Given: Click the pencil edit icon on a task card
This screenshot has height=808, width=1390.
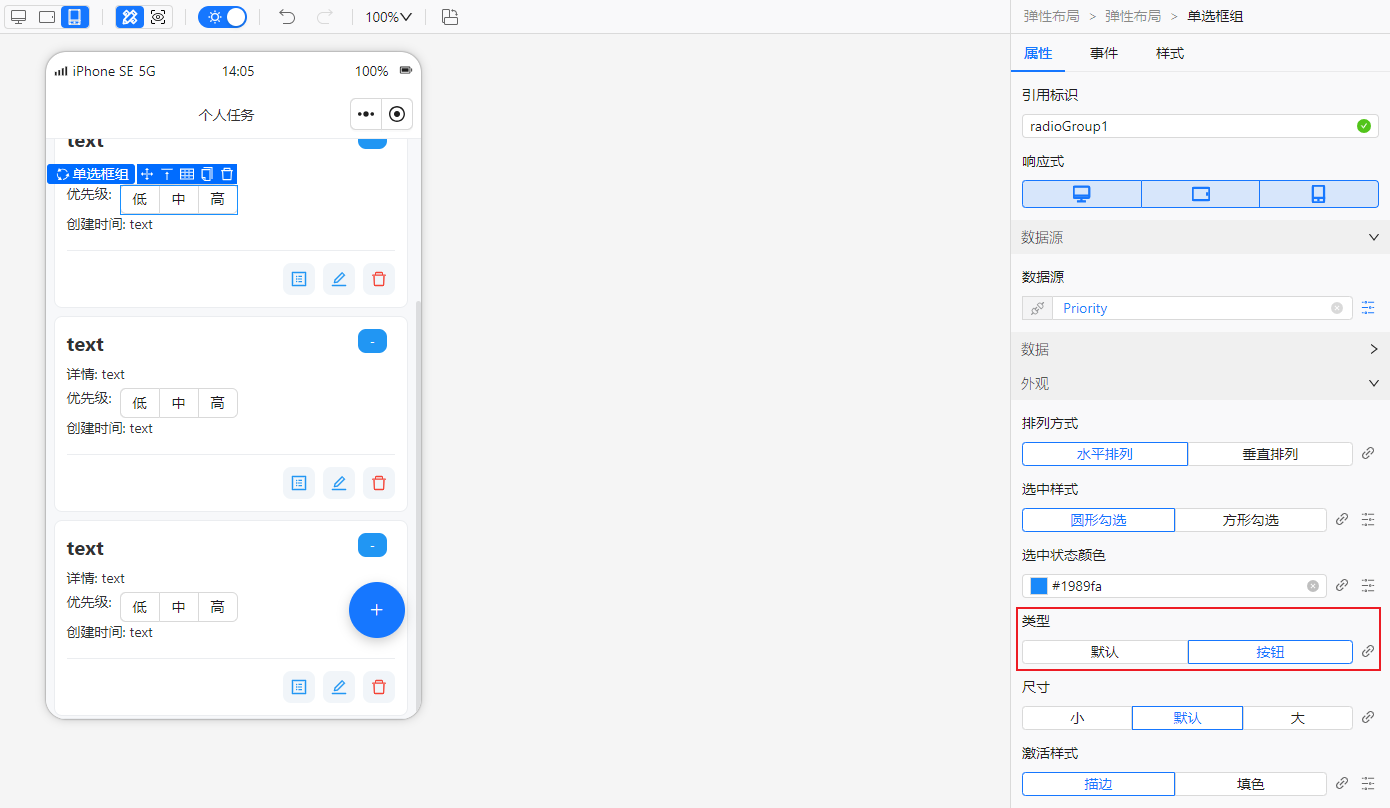Looking at the screenshot, I should [338, 278].
